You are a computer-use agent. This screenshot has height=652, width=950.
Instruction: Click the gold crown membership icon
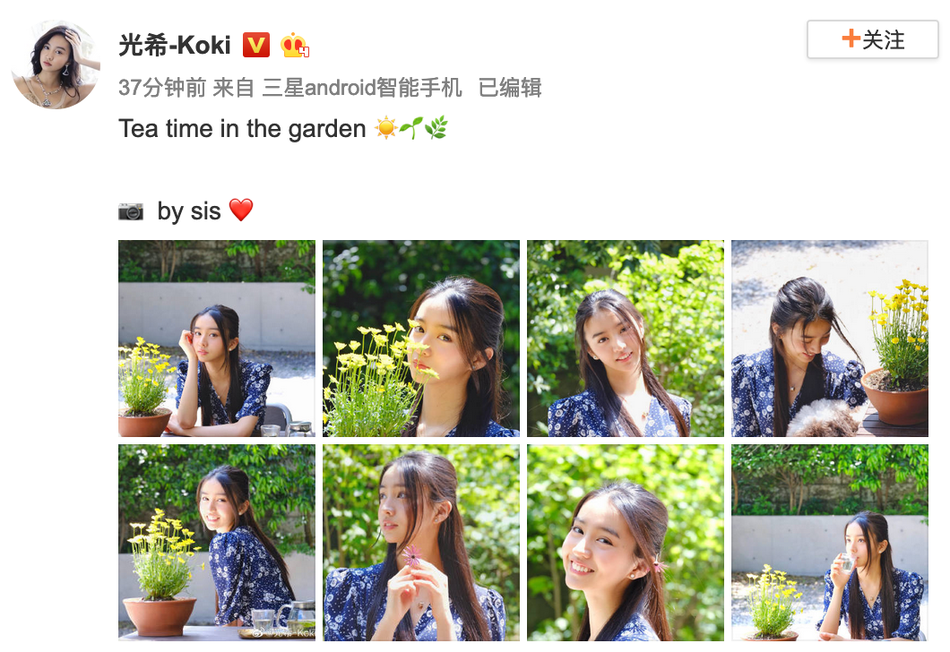pos(295,45)
